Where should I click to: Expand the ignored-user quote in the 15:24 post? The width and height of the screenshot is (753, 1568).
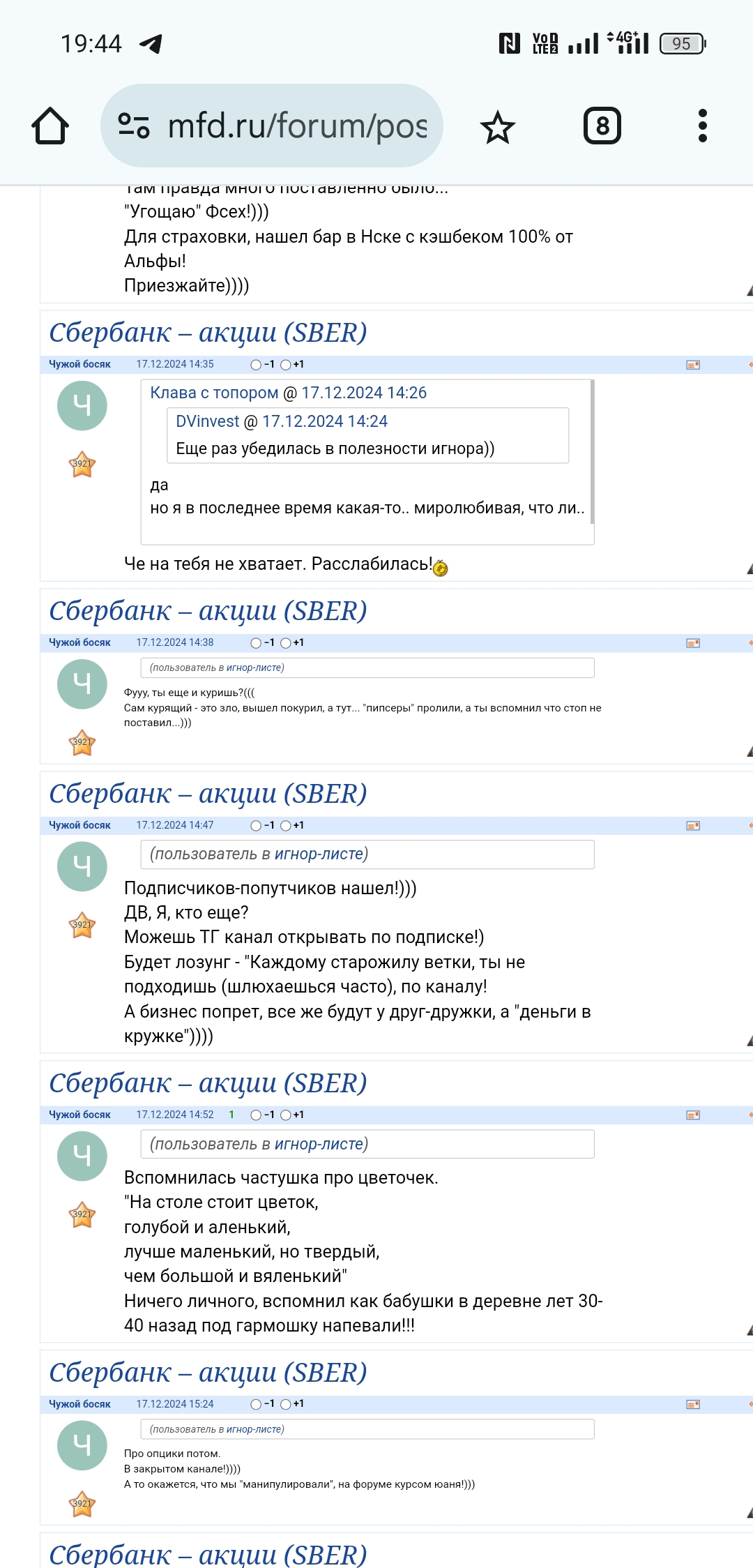(367, 1429)
